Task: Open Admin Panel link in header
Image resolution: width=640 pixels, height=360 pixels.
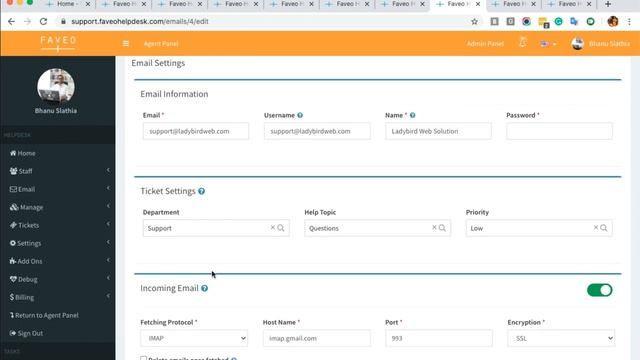Action: pyautogui.click(x=485, y=44)
